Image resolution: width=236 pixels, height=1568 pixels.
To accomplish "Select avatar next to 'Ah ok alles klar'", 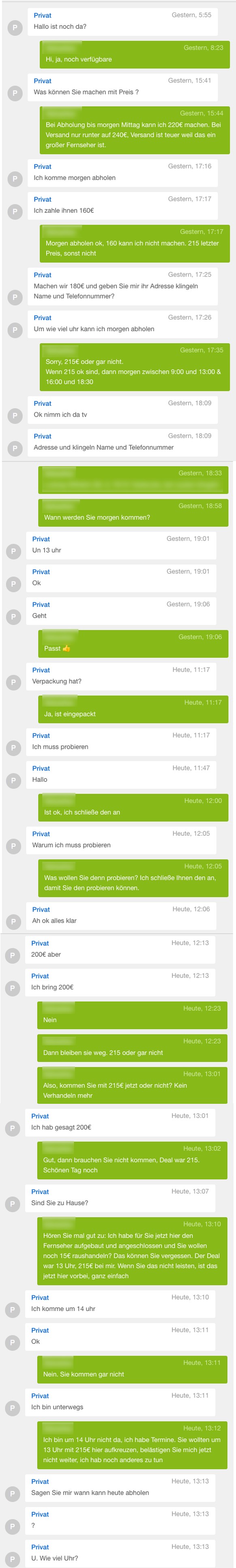I will (14, 921).
